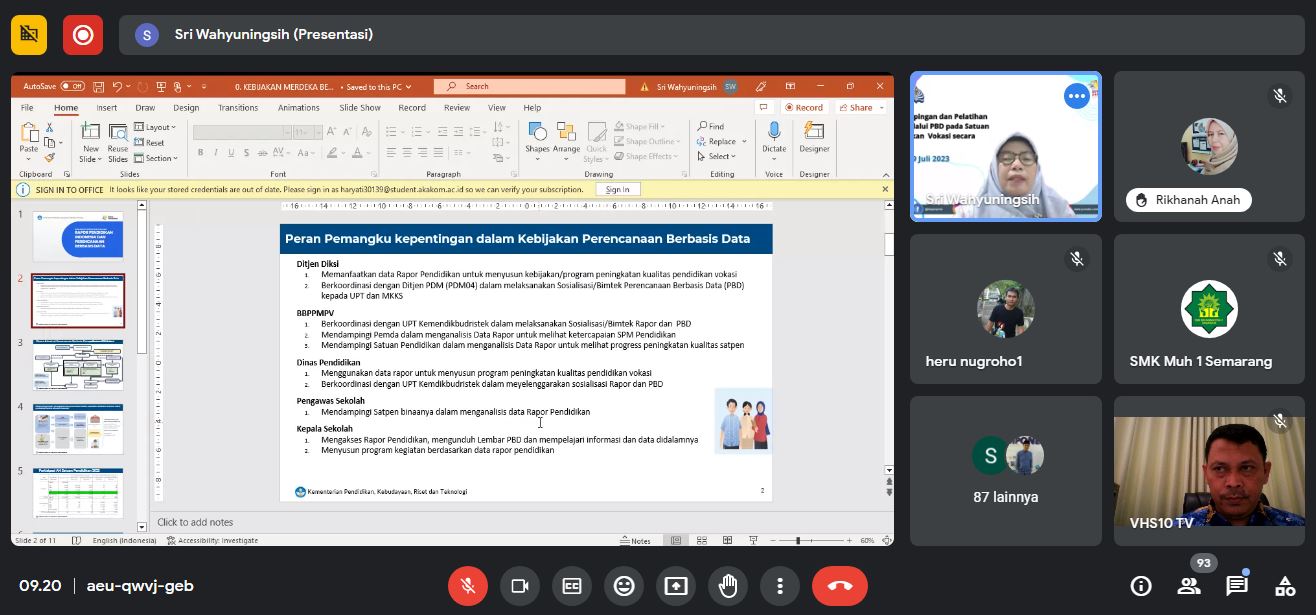
Task: Dismiss the Sign in to Office message bar
Action: (x=885, y=189)
